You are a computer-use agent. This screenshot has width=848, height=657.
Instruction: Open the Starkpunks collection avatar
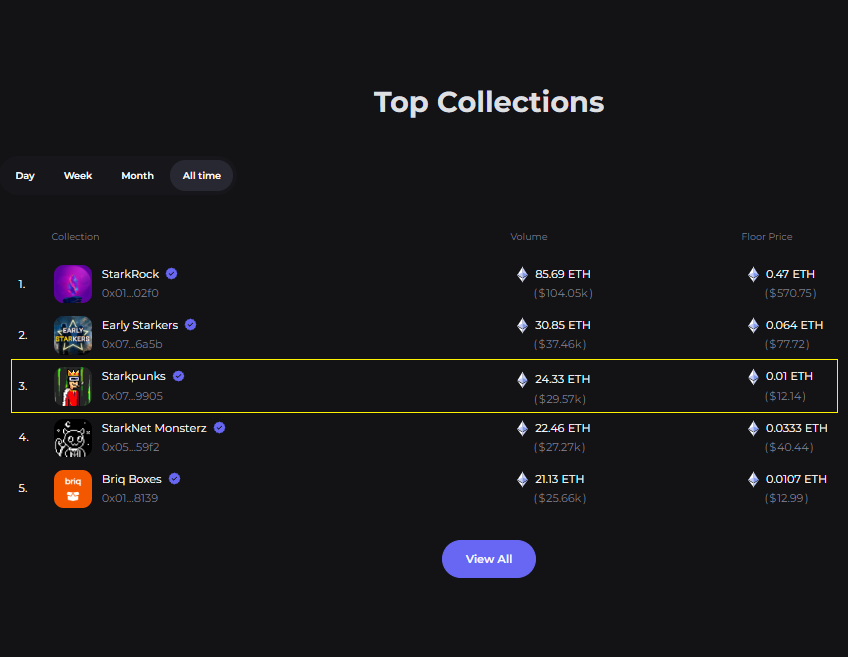pyautogui.click(x=73, y=387)
